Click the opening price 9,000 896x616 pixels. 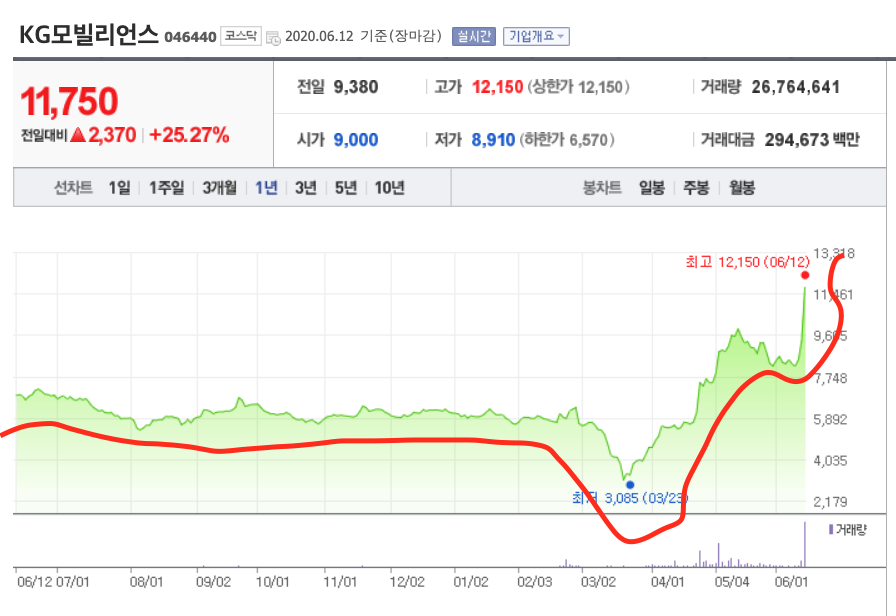[356, 139]
